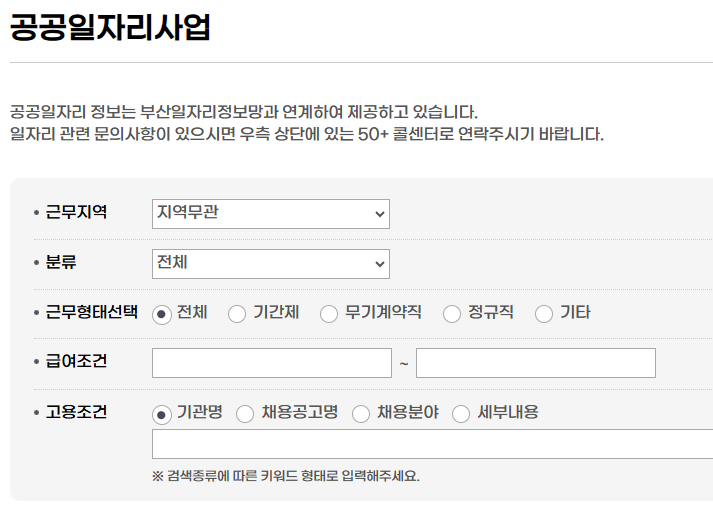Focus the maximum 급여조건 input field
713x513 pixels.
[536, 363]
